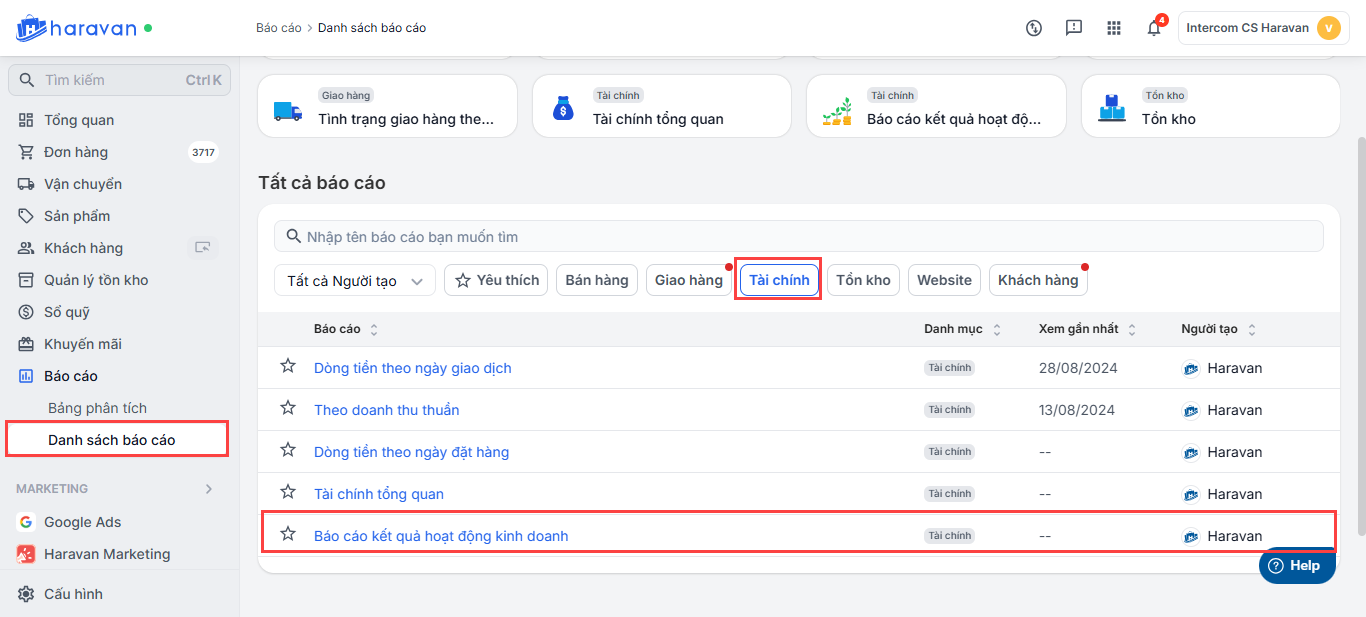Screen dimensions: 1366x617
Task: Open the apps grid icon
Action: coord(1114,28)
